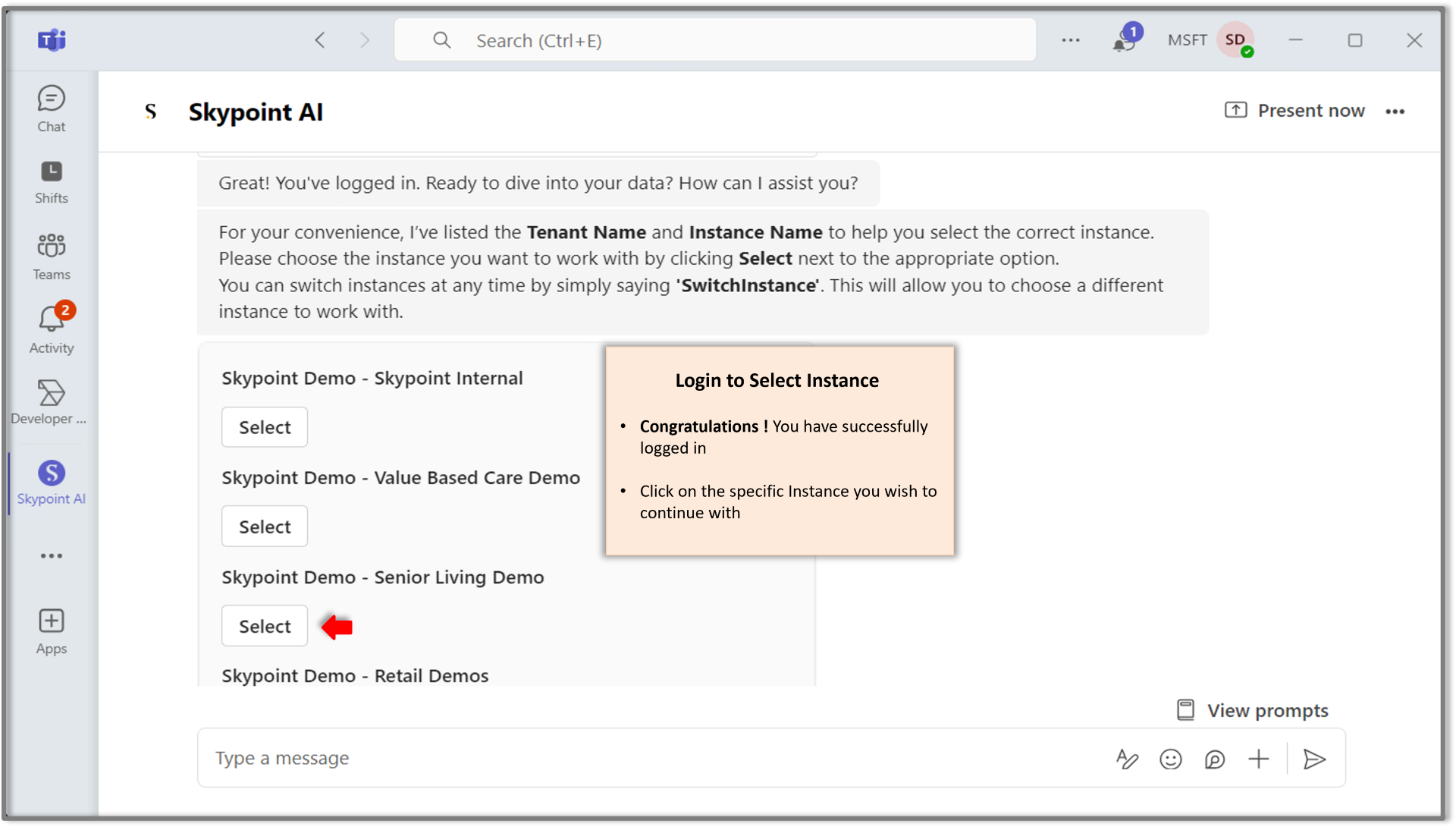Image resolution: width=1456 pixels, height=827 pixels.
Task: Show more apps ellipsis in sidebar
Action: 52,556
